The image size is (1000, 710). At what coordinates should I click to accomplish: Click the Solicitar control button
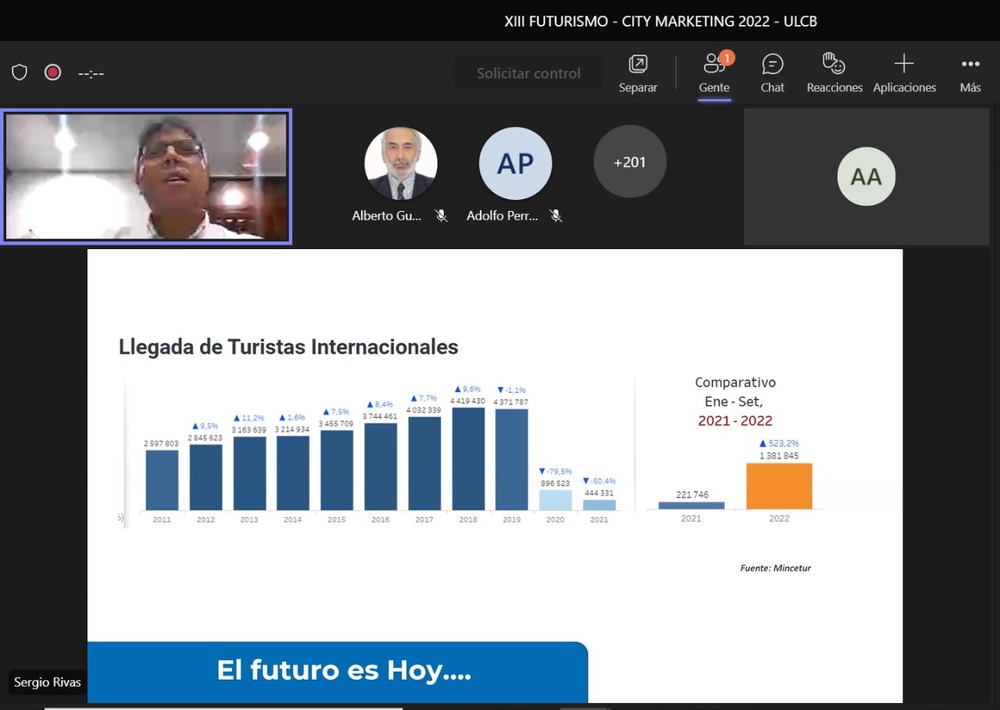[529, 72]
